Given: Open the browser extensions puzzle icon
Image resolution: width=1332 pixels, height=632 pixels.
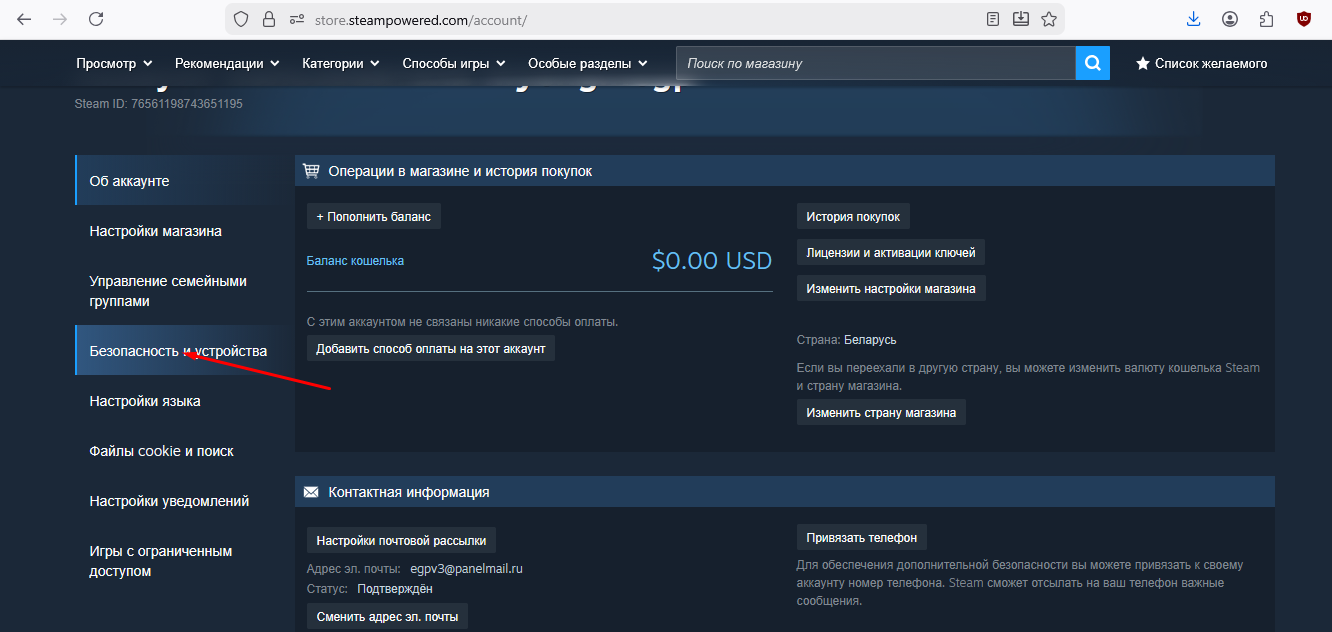Looking at the screenshot, I should [1267, 19].
